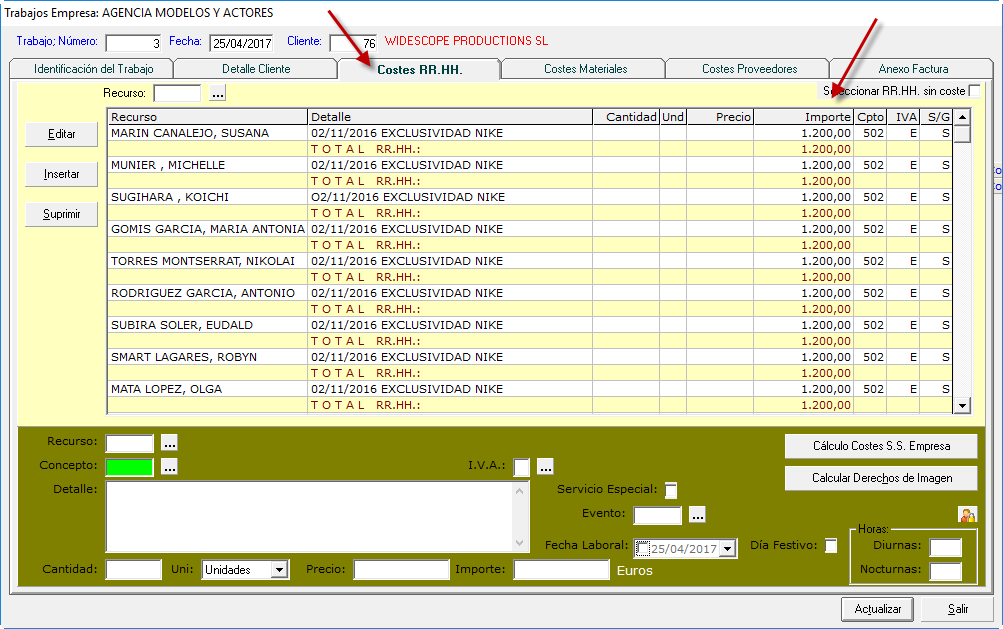Click the Importe column header
The width and height of the screenshot is (1003, 629).
point(804,117)
